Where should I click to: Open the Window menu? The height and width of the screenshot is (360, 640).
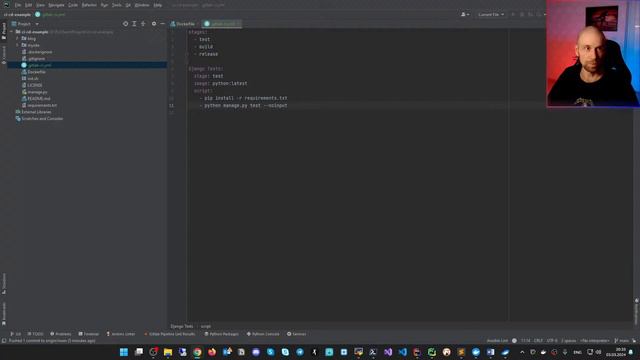(142, 5)
